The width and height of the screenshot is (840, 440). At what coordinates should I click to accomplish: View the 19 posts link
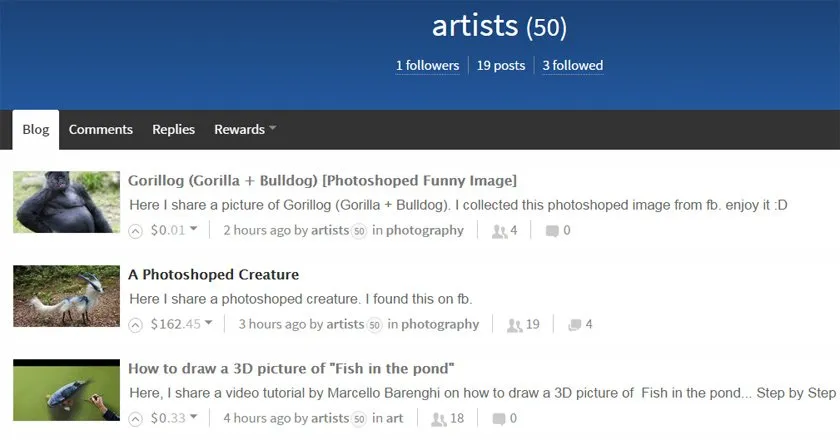point(501,65)
